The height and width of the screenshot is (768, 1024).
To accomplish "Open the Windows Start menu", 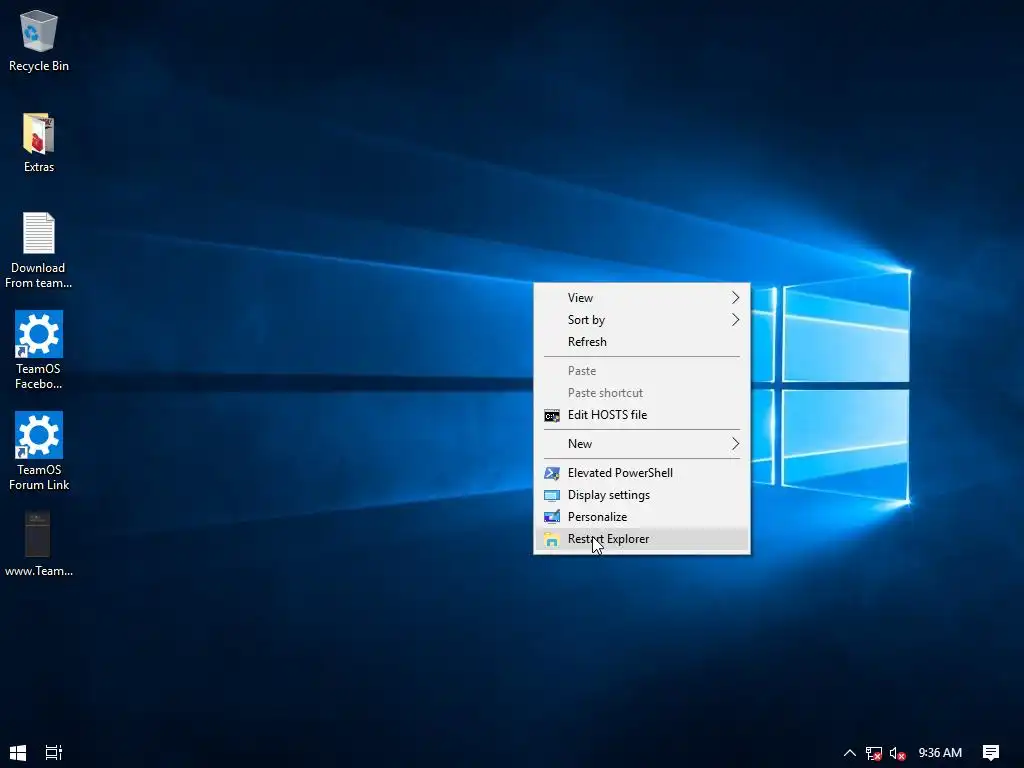I will (18, 752).
